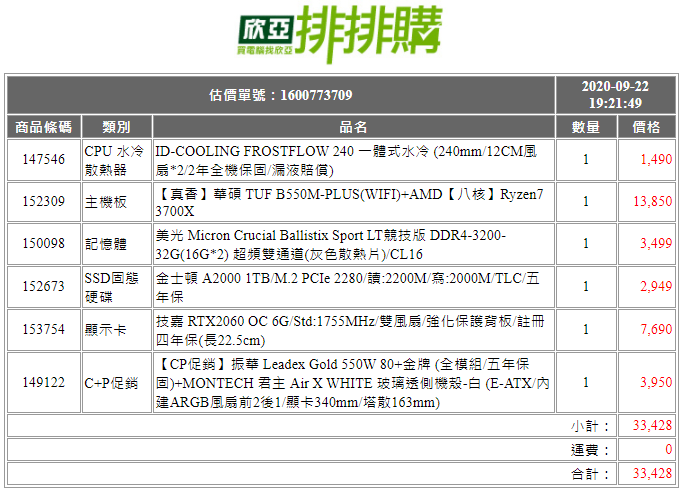Click quantity cell in the 149122 row
The image size is (683, 489).
point(586,382)
